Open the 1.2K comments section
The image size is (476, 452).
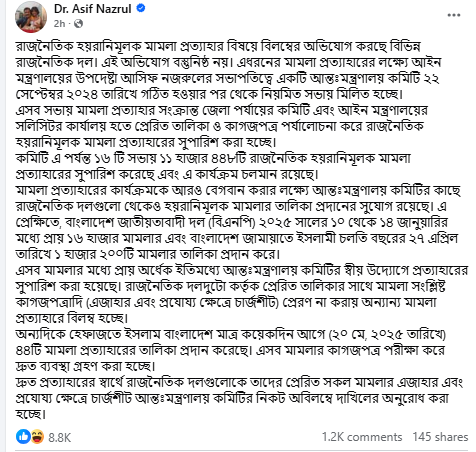(x=362, y=437)
